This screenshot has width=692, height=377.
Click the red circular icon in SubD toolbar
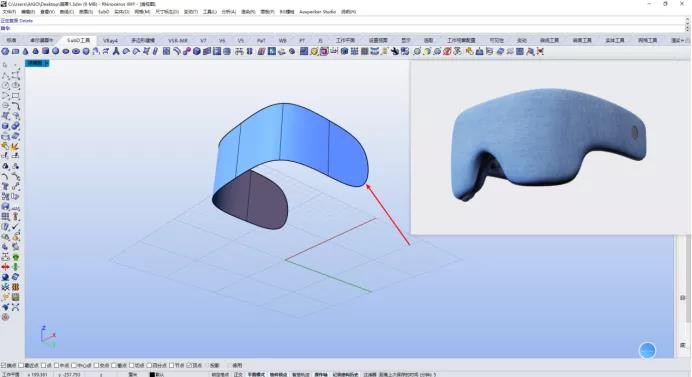[447, 51]
